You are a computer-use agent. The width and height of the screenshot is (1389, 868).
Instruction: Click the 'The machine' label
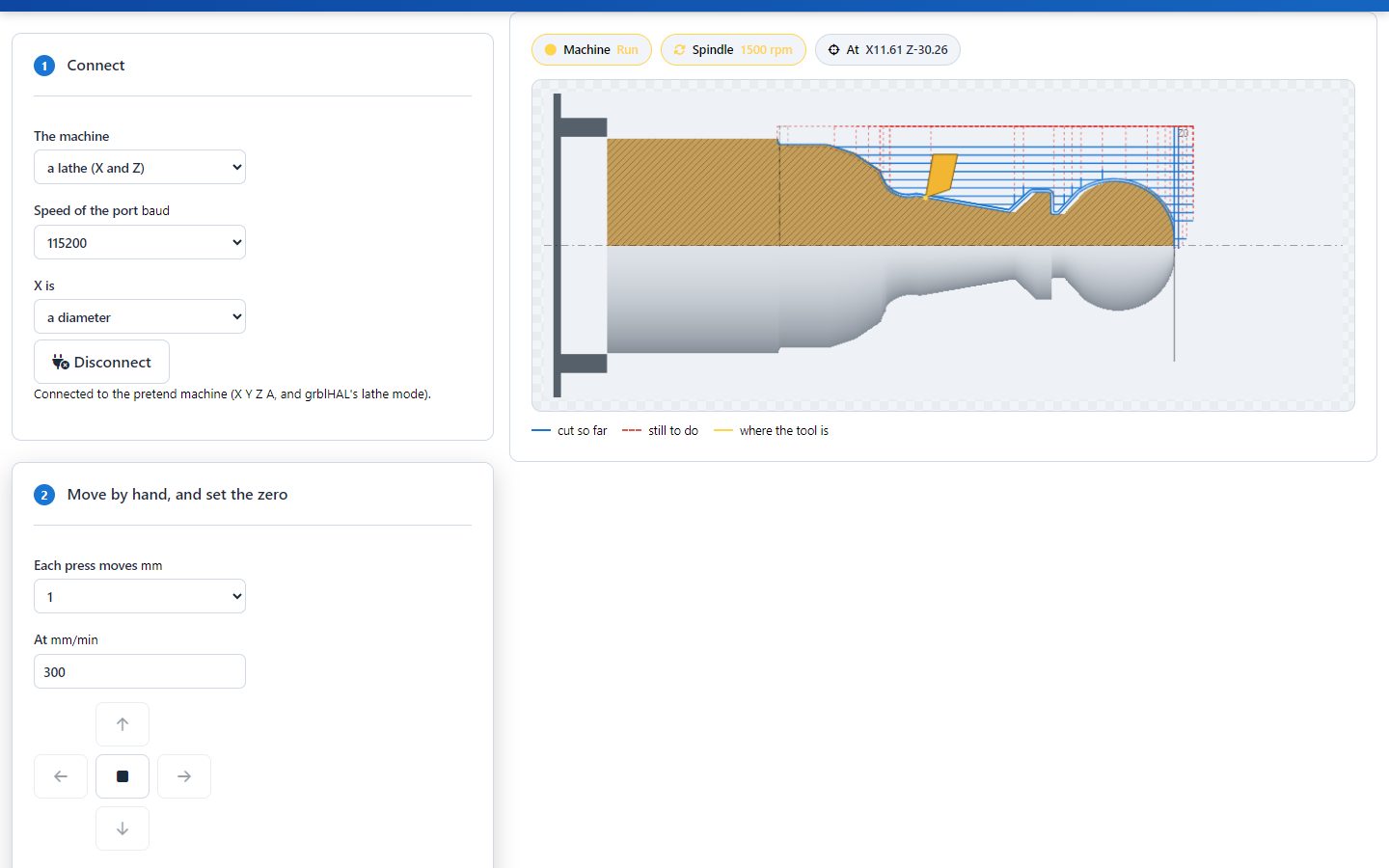pos(71,136)
